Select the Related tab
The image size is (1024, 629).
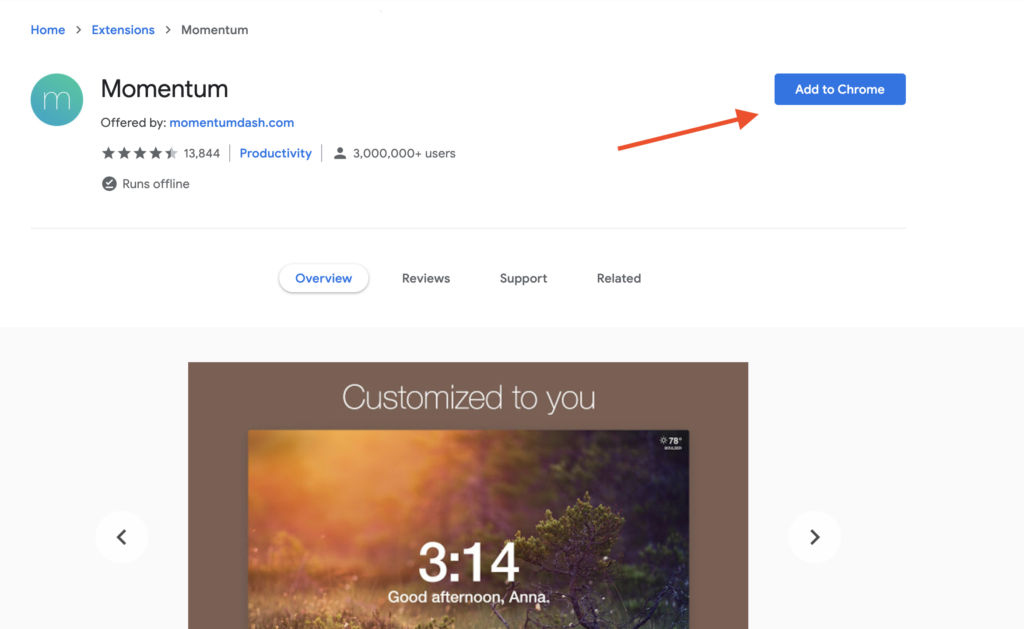618,278
